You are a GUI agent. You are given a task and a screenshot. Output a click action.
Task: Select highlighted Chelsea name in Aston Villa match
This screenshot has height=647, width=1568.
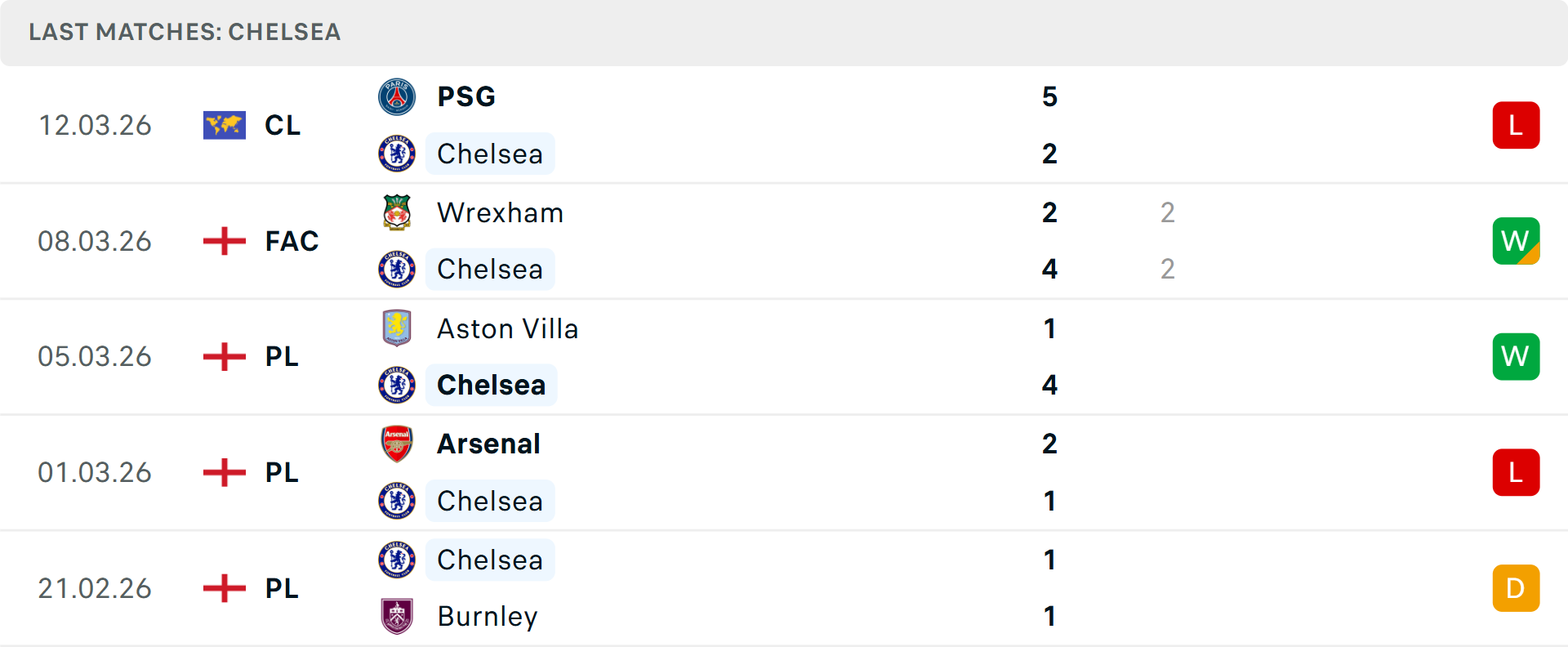[491, 385]
